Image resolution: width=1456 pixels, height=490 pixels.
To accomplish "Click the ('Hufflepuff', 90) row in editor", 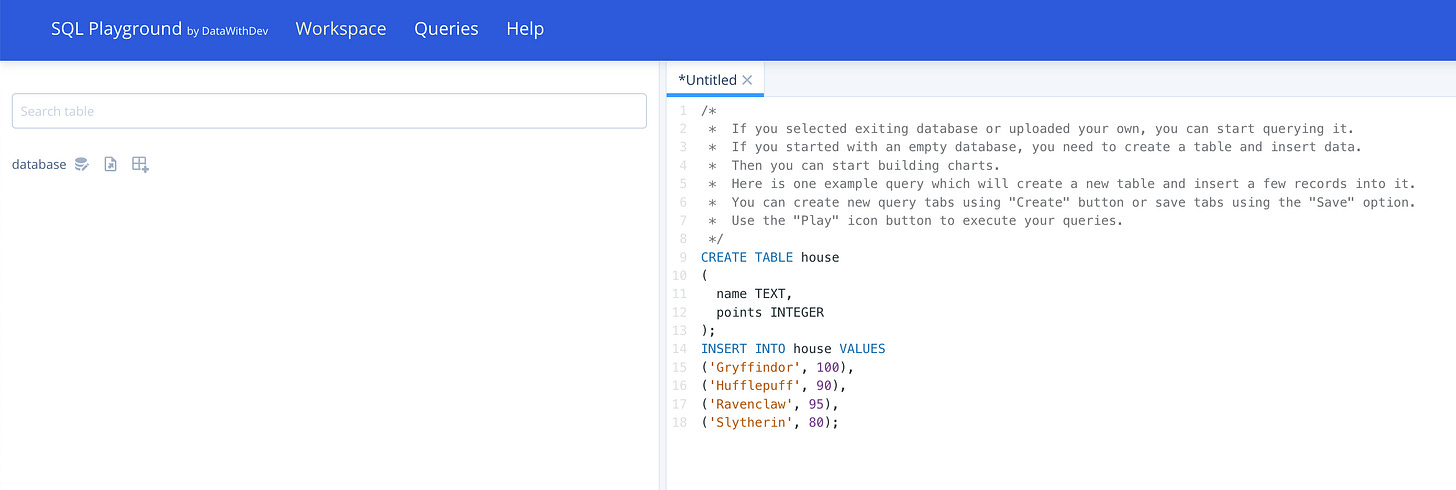I will point(774,385).
